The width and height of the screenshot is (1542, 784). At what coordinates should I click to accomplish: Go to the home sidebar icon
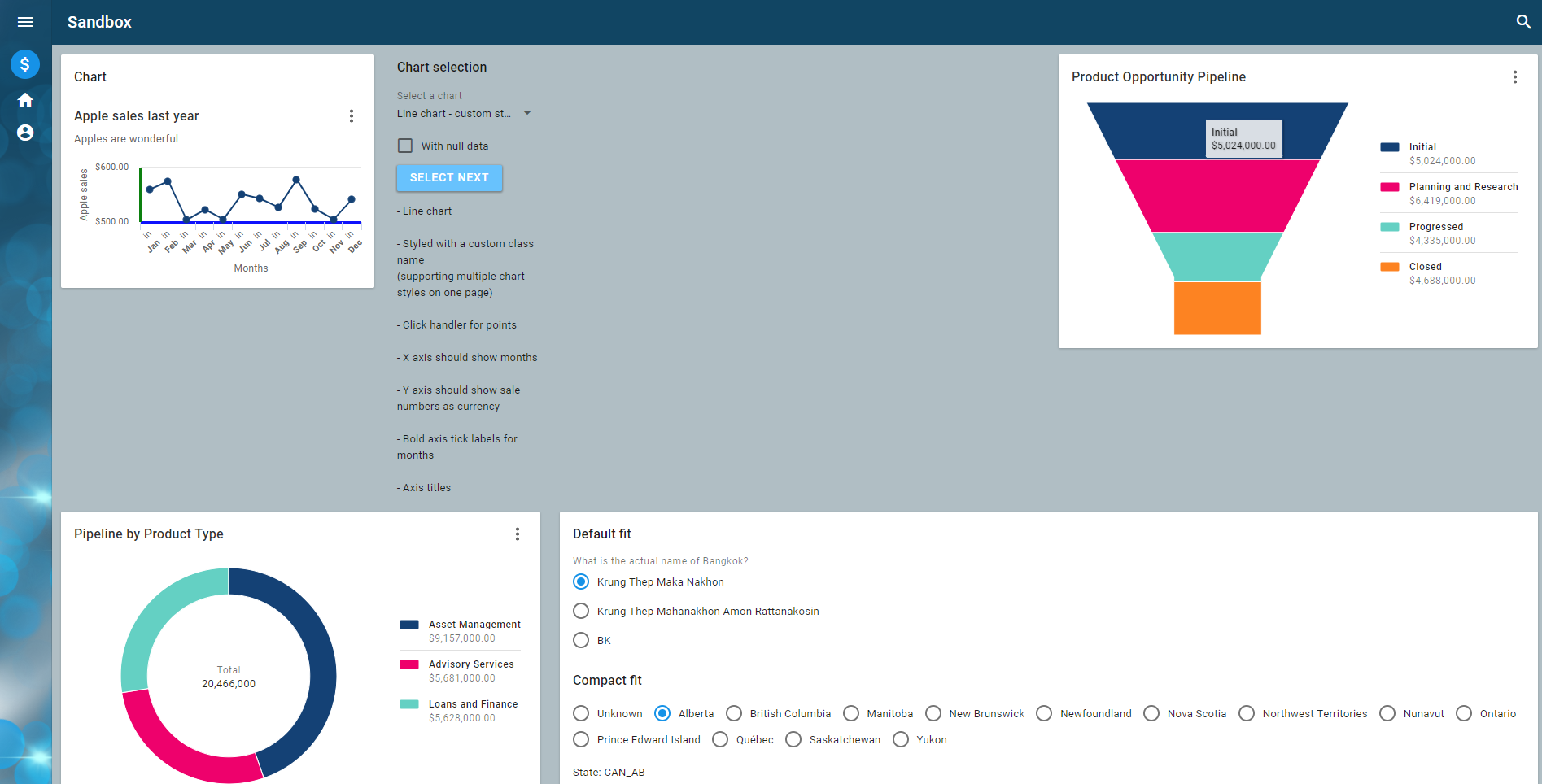tap(25, 100)
